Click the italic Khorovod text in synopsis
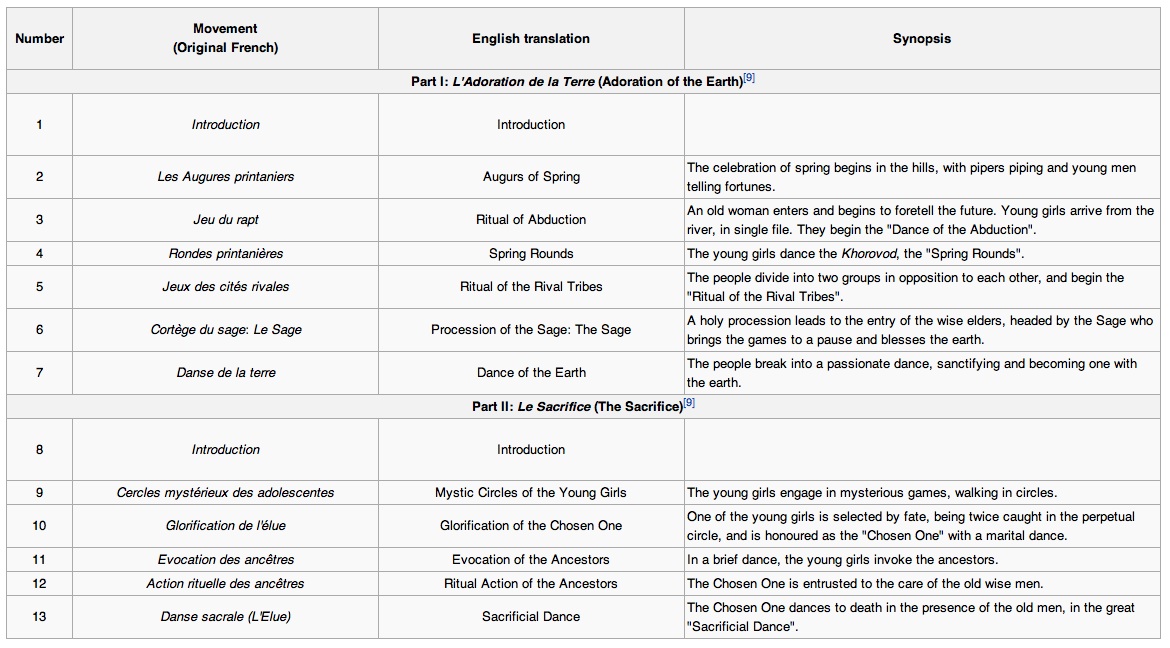The width and height of the screenshot is (1170, 648). [869, 254]
